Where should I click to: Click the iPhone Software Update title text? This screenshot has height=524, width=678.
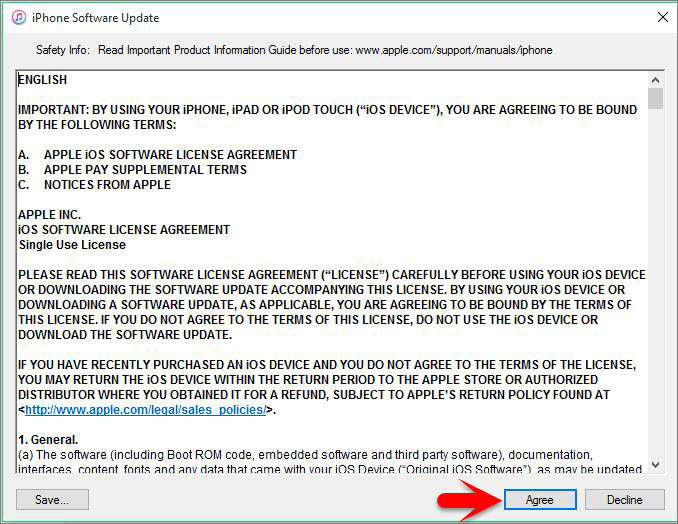[96, 18]
